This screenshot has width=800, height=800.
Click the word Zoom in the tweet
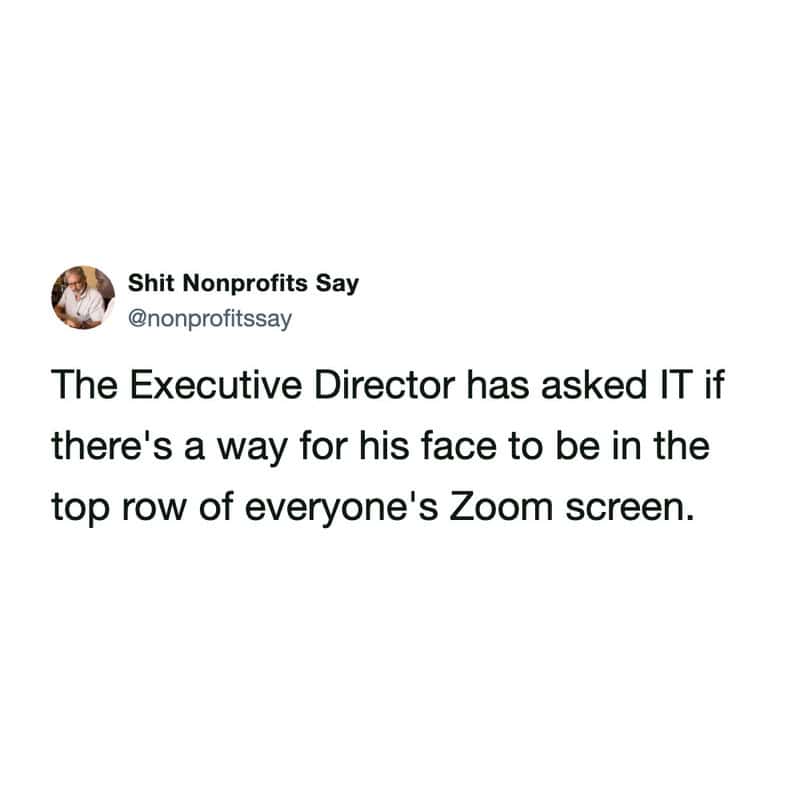coord(501,508)
